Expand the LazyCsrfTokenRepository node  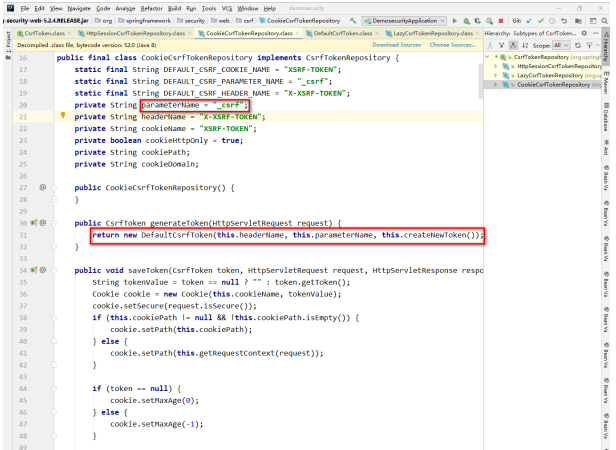click(x=495, y=75)
